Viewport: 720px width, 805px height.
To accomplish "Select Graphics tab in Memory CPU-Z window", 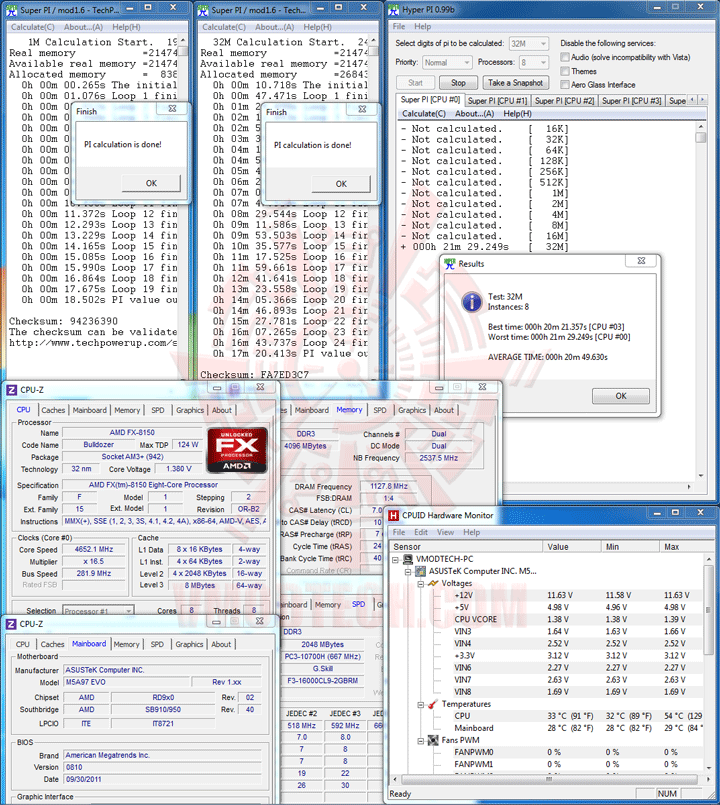I will (x=412, y=410).
